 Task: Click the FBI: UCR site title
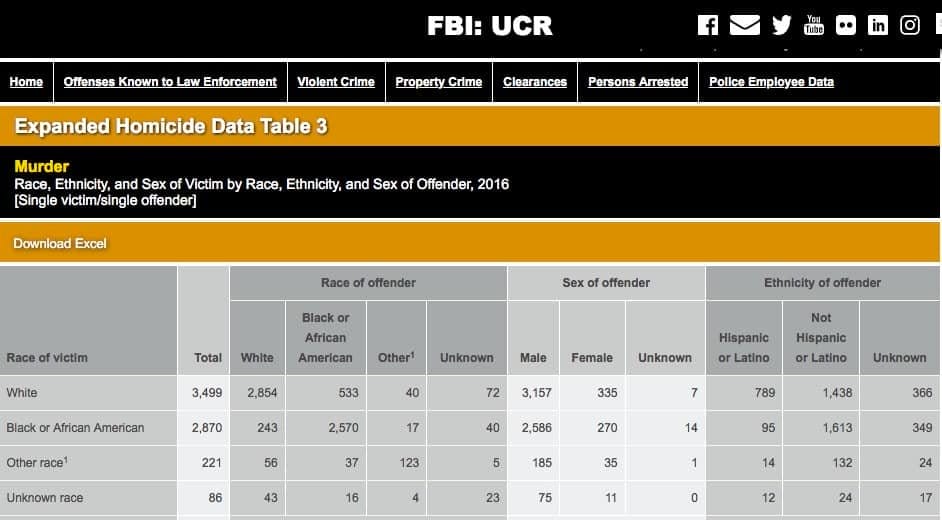tap(489, 26)
